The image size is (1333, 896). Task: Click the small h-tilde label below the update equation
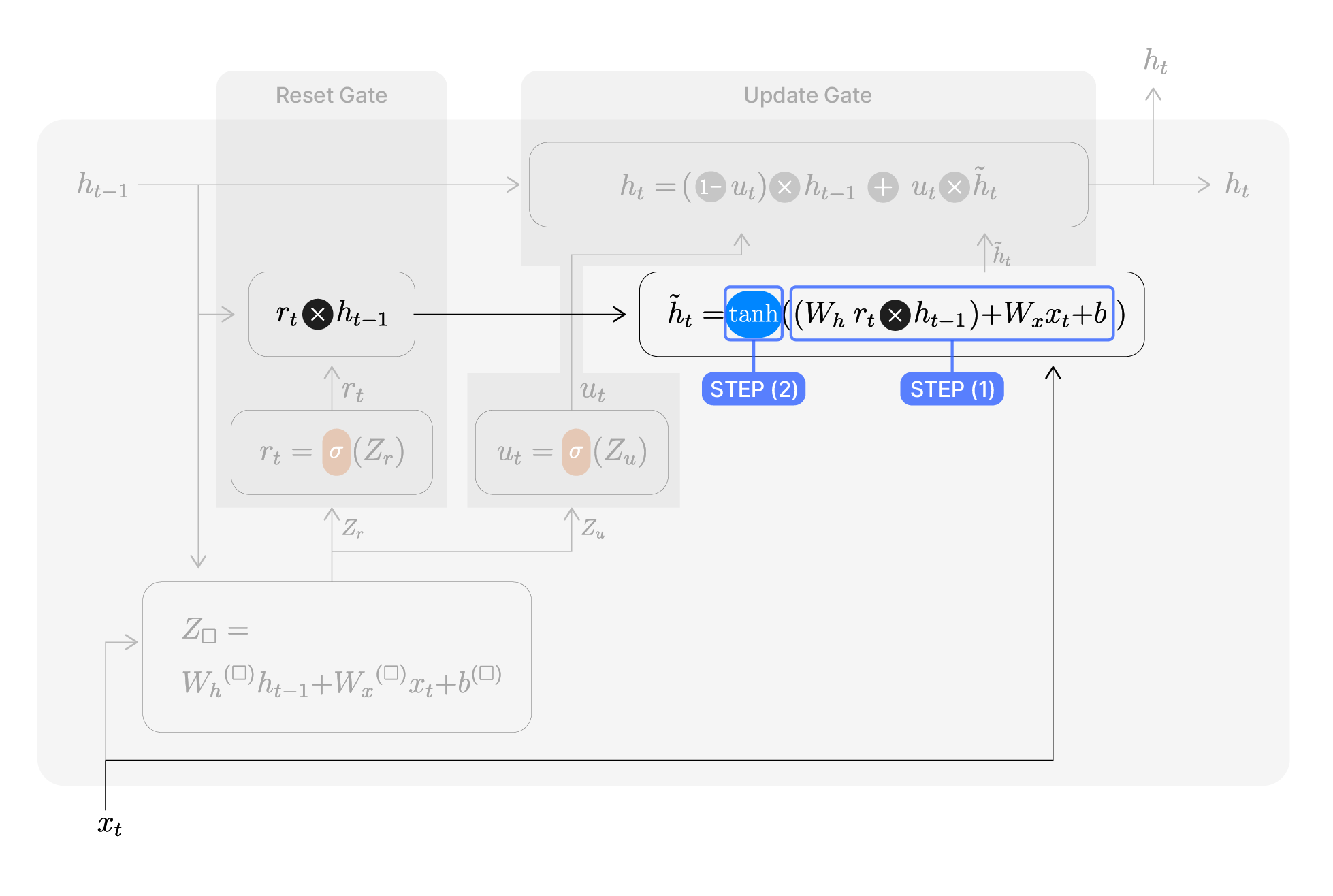click(1001, 254)
